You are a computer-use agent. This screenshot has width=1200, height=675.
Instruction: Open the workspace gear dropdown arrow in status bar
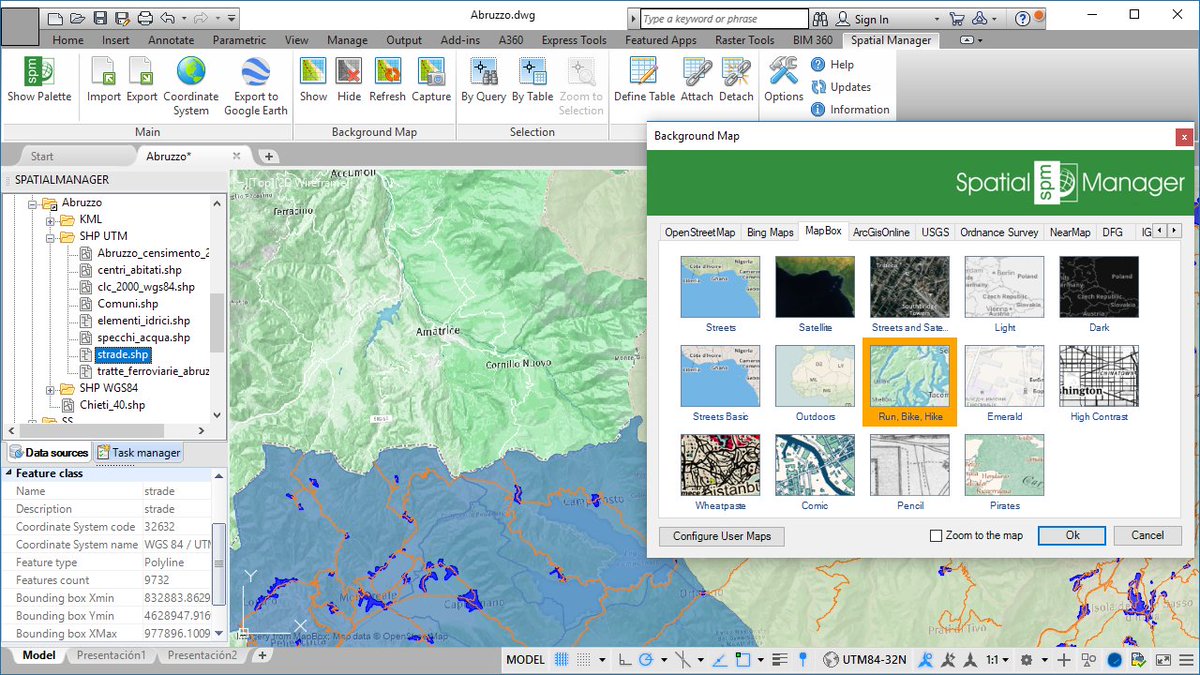[1045, 660]
